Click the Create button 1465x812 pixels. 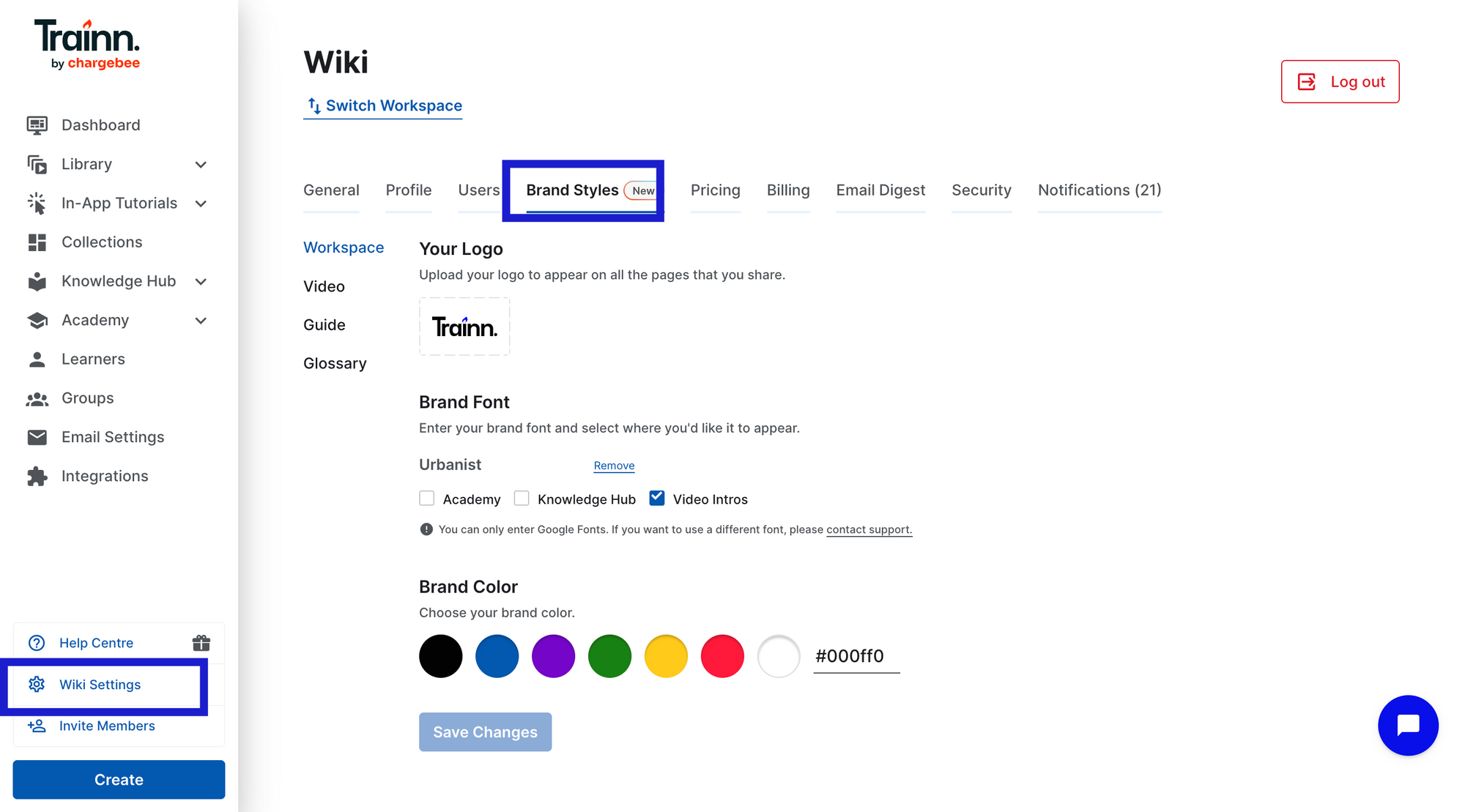(119, 779)
